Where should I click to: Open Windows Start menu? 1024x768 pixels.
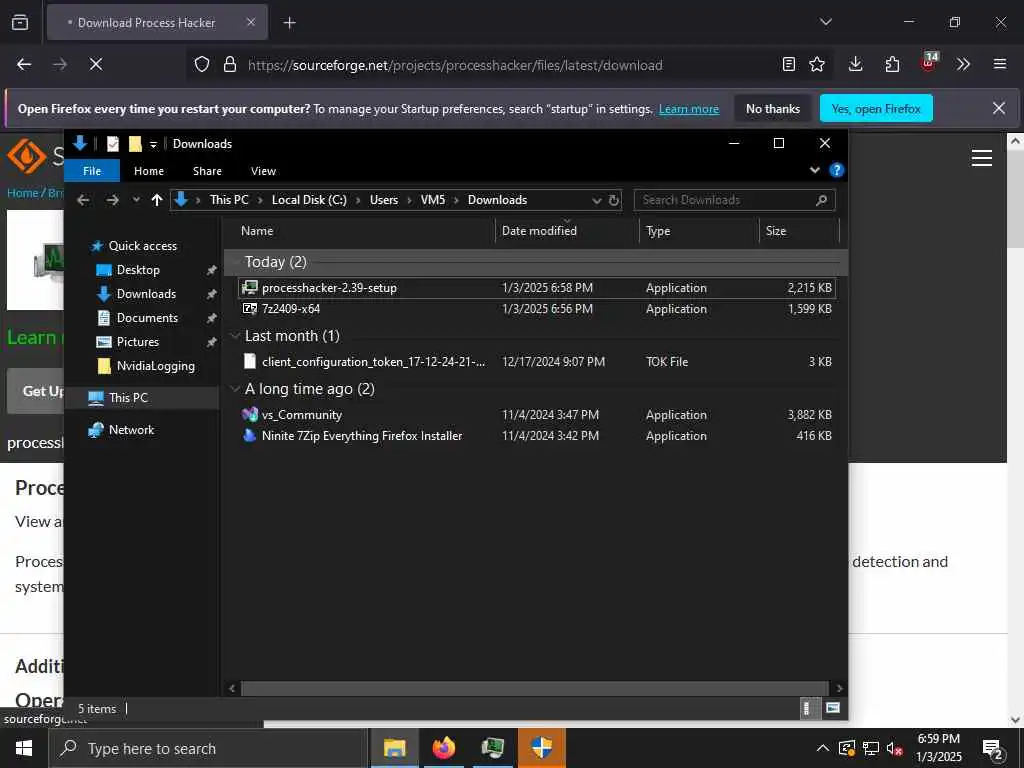(24, 748)
